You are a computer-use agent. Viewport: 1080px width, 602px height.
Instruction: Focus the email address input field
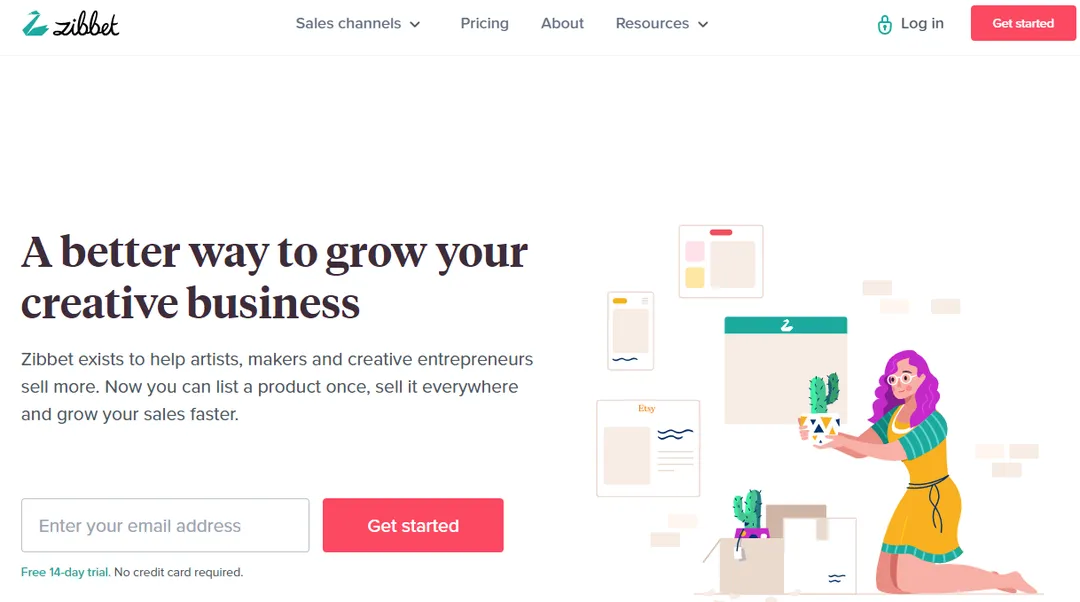click(165, 525)
